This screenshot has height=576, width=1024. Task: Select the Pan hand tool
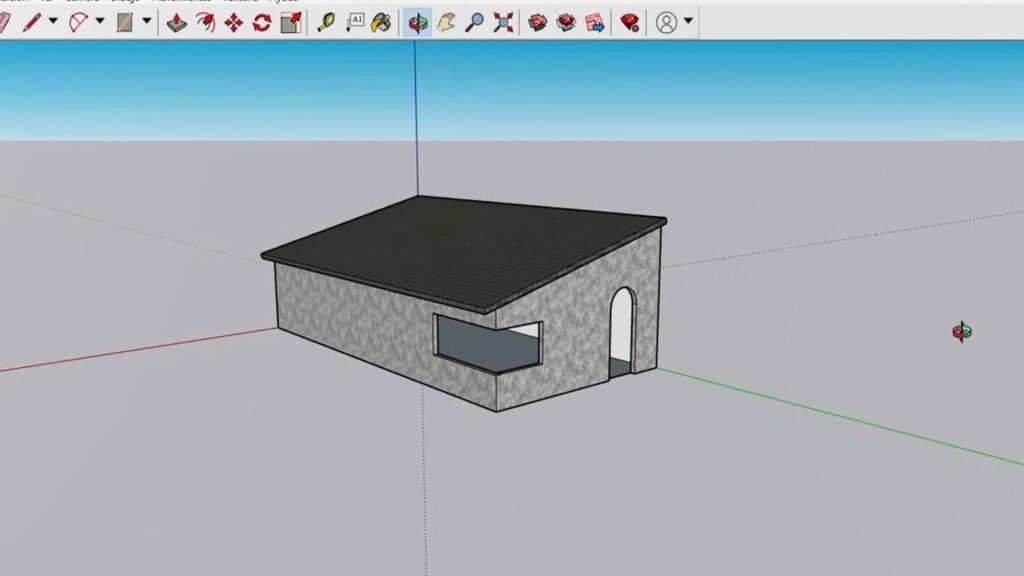pyautogui.click(x=446, y=23)
